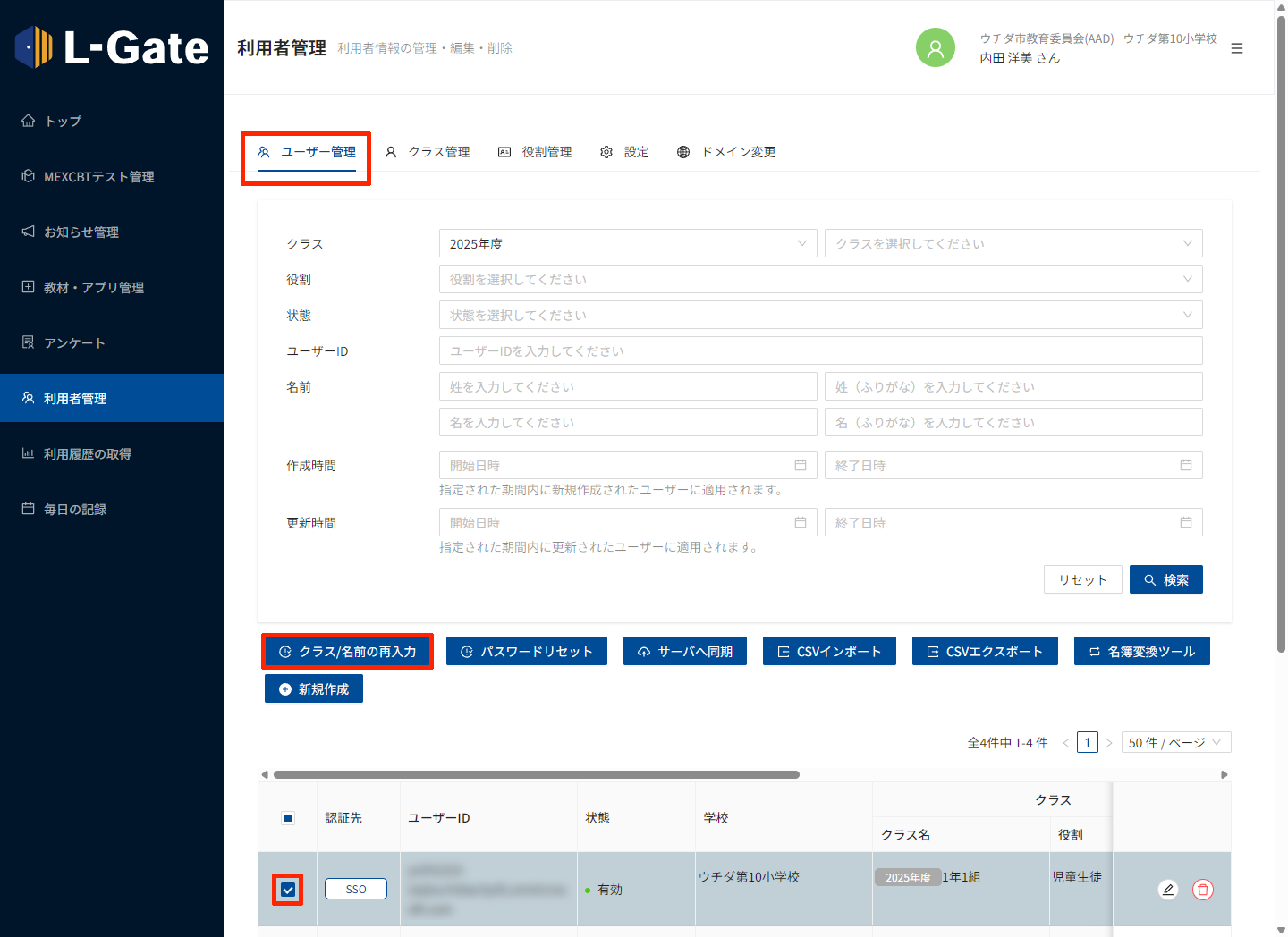Open the calendar icon in 作成時間 開始日時 field
The width and height of the screenshot is (1288, 937).
tap(801, 466)
